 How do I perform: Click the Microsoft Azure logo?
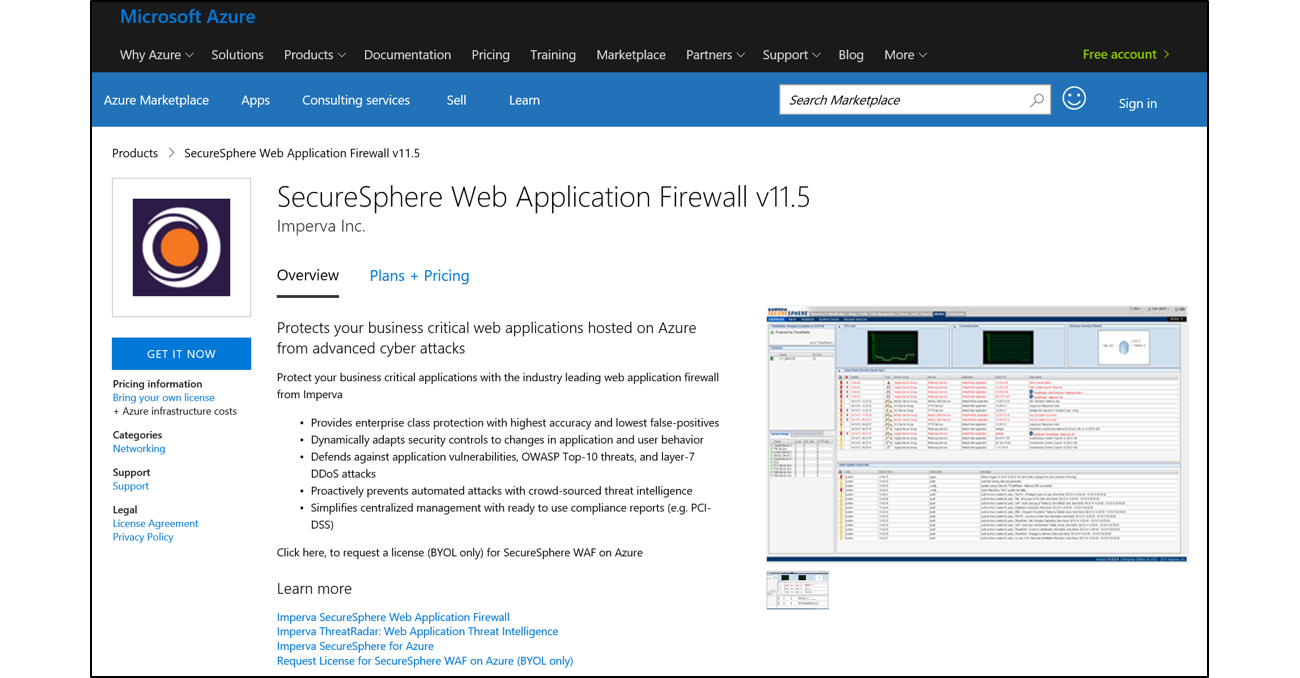(187, 16)
